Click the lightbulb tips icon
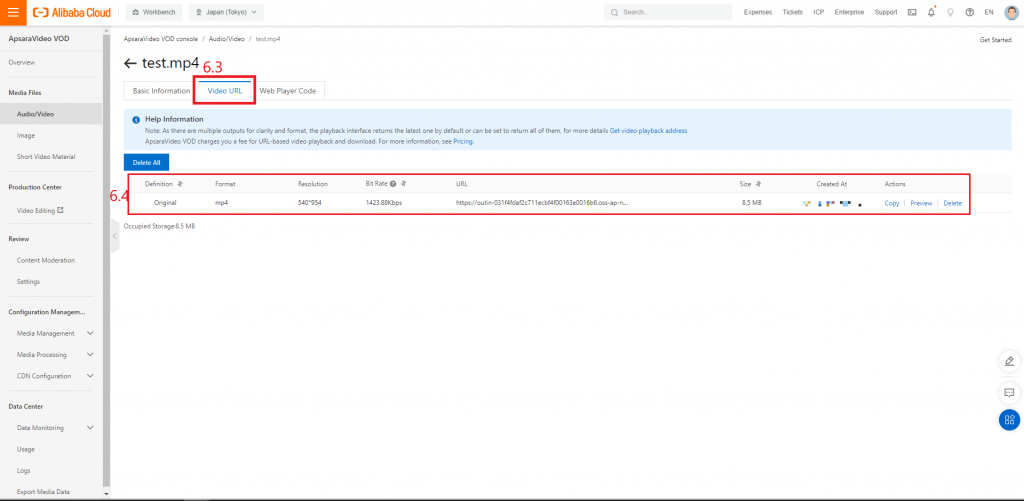 [x=950, y=12]
